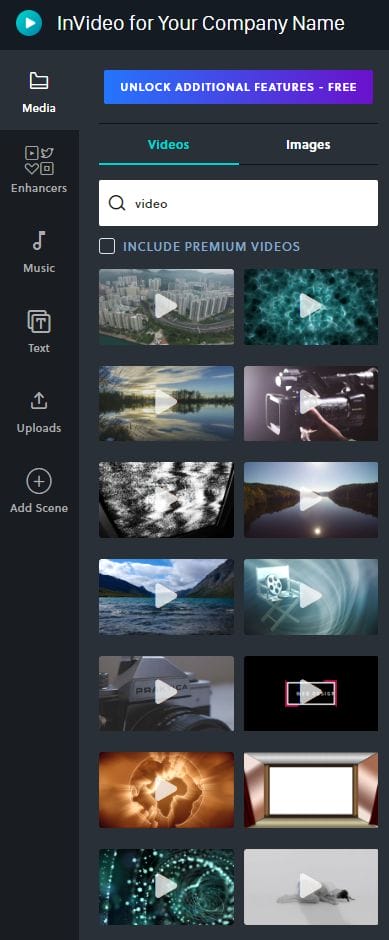Select the aerial city skyline video thumbnail
Viewport: 389px width, 940px height.
coord(166,306)
